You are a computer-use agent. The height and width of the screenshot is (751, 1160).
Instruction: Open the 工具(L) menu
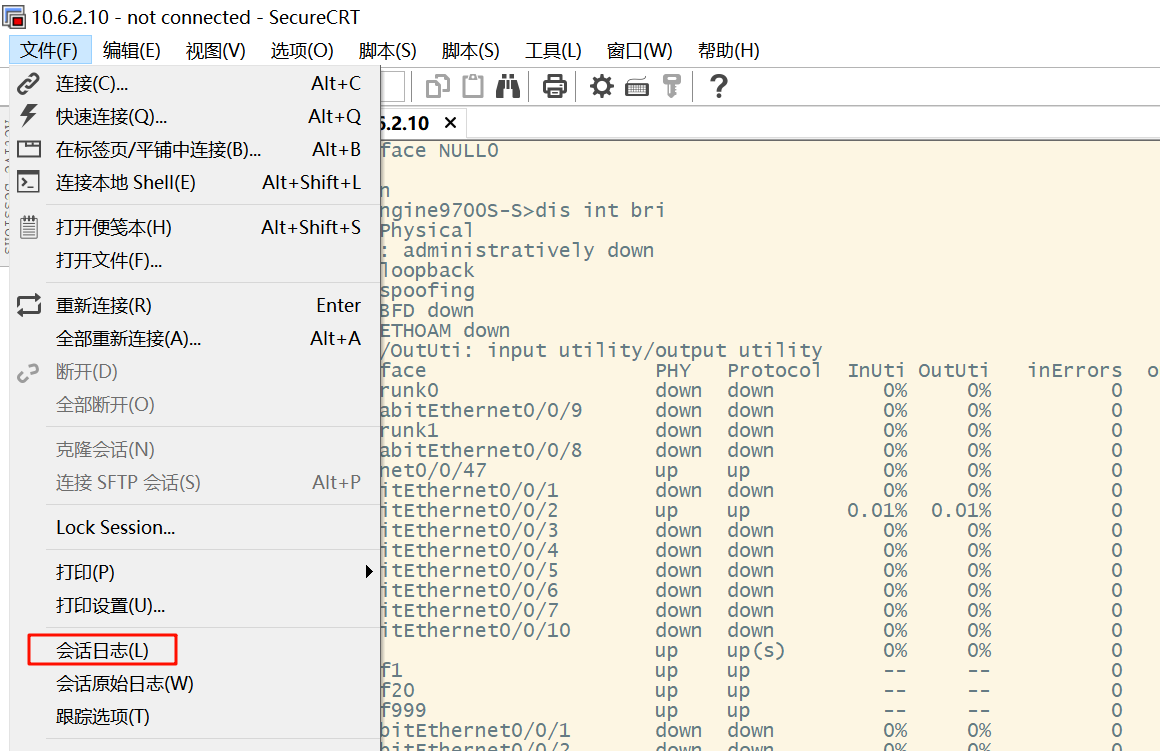click(553, 50)
